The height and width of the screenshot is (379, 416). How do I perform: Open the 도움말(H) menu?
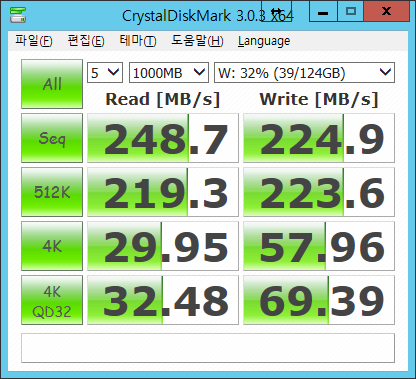[x=197, y=41]
